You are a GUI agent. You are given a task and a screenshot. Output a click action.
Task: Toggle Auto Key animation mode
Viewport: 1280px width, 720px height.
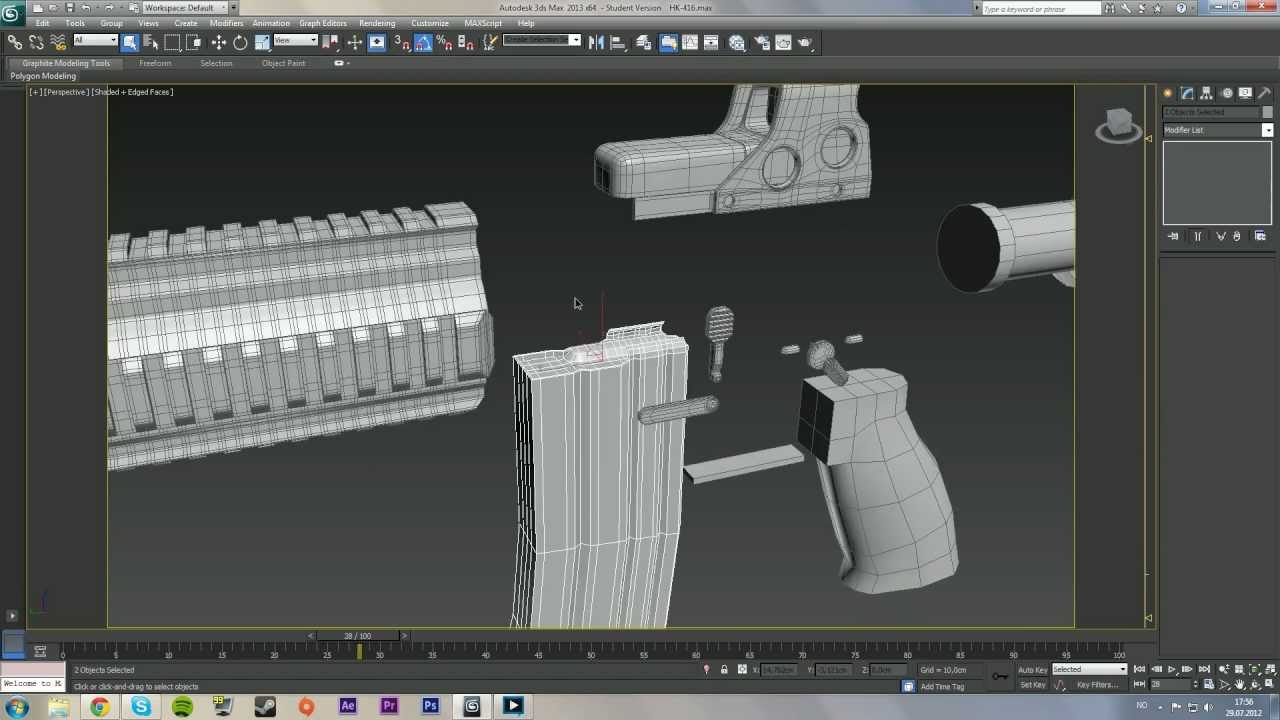click(x=1032, y=670)
